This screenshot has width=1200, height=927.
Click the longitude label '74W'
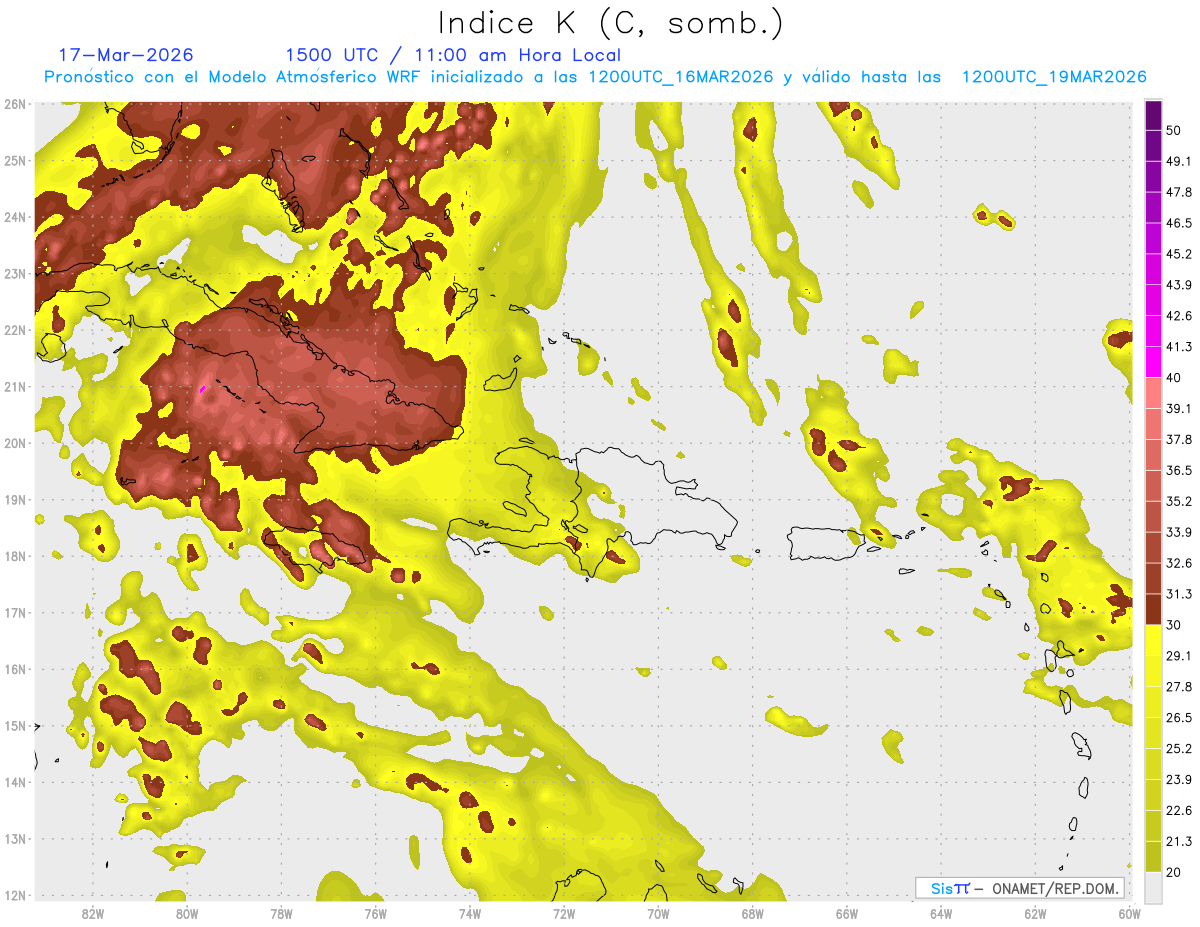[x=469, y=914]
